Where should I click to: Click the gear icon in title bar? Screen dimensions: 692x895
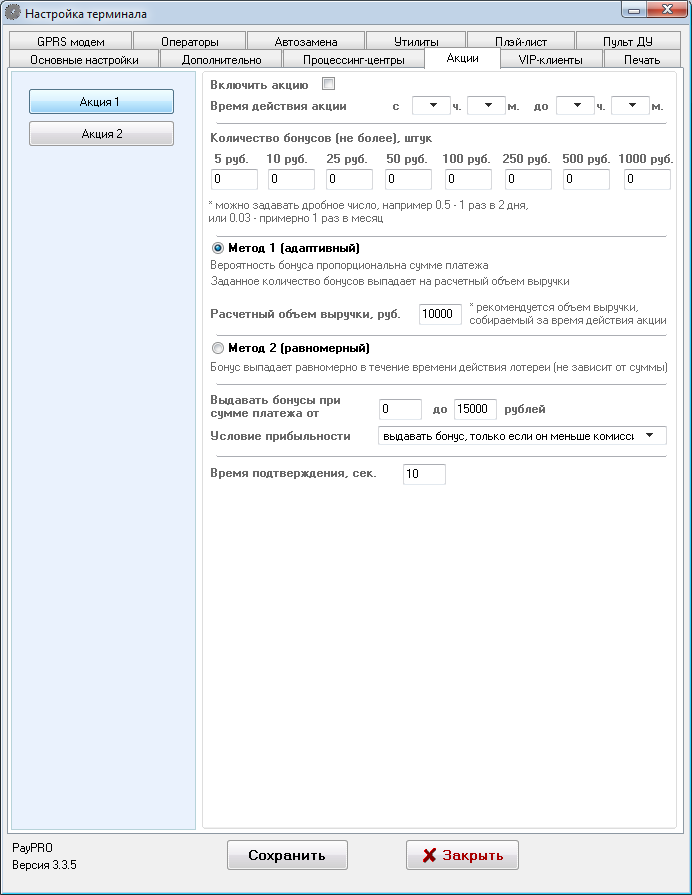[x=13, y=14]
